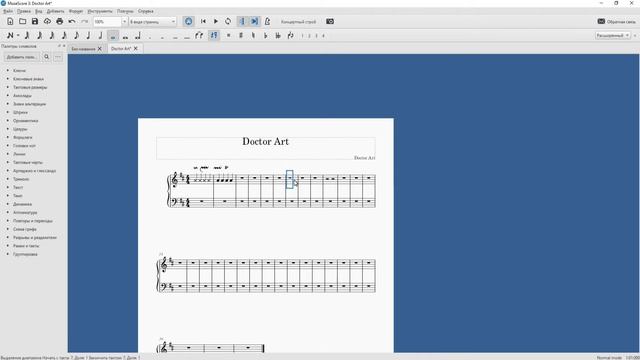640x360 pixels.
Task: Open the image capture camera tool
Action: [x=330, y=21]
